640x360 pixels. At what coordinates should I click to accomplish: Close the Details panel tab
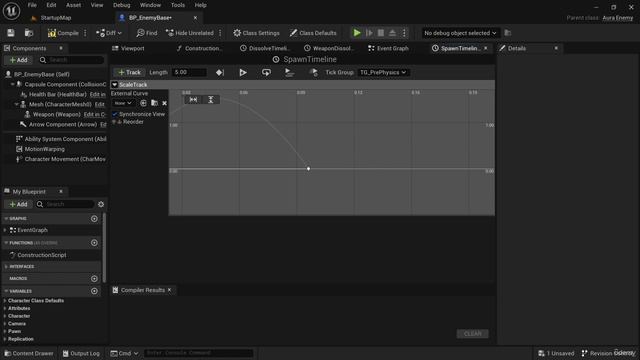[556, 48]
